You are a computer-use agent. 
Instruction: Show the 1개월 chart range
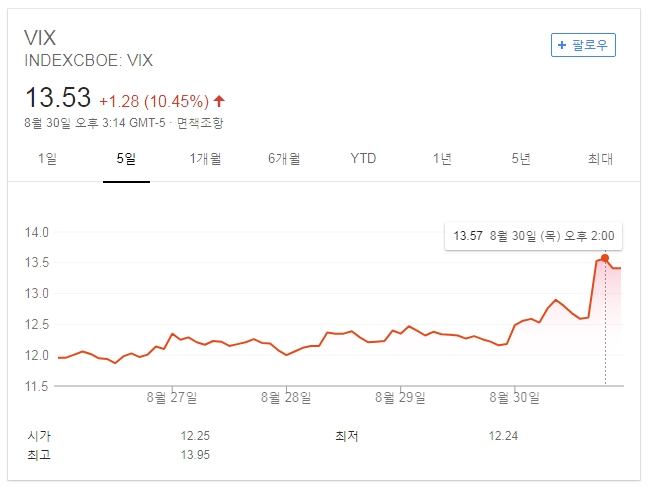point(205,158)
